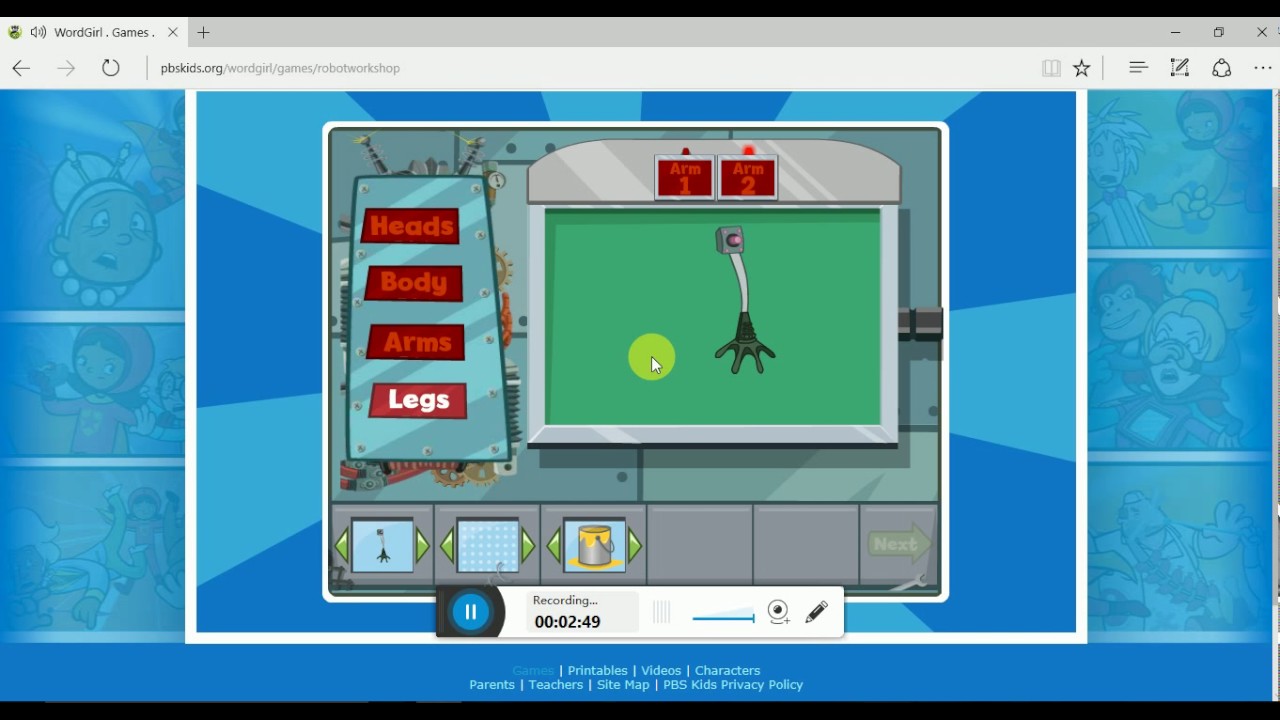This screenshot has width=1280, height=720.
Task: Select the Arm 2 indicator
Action: (748, 178)
